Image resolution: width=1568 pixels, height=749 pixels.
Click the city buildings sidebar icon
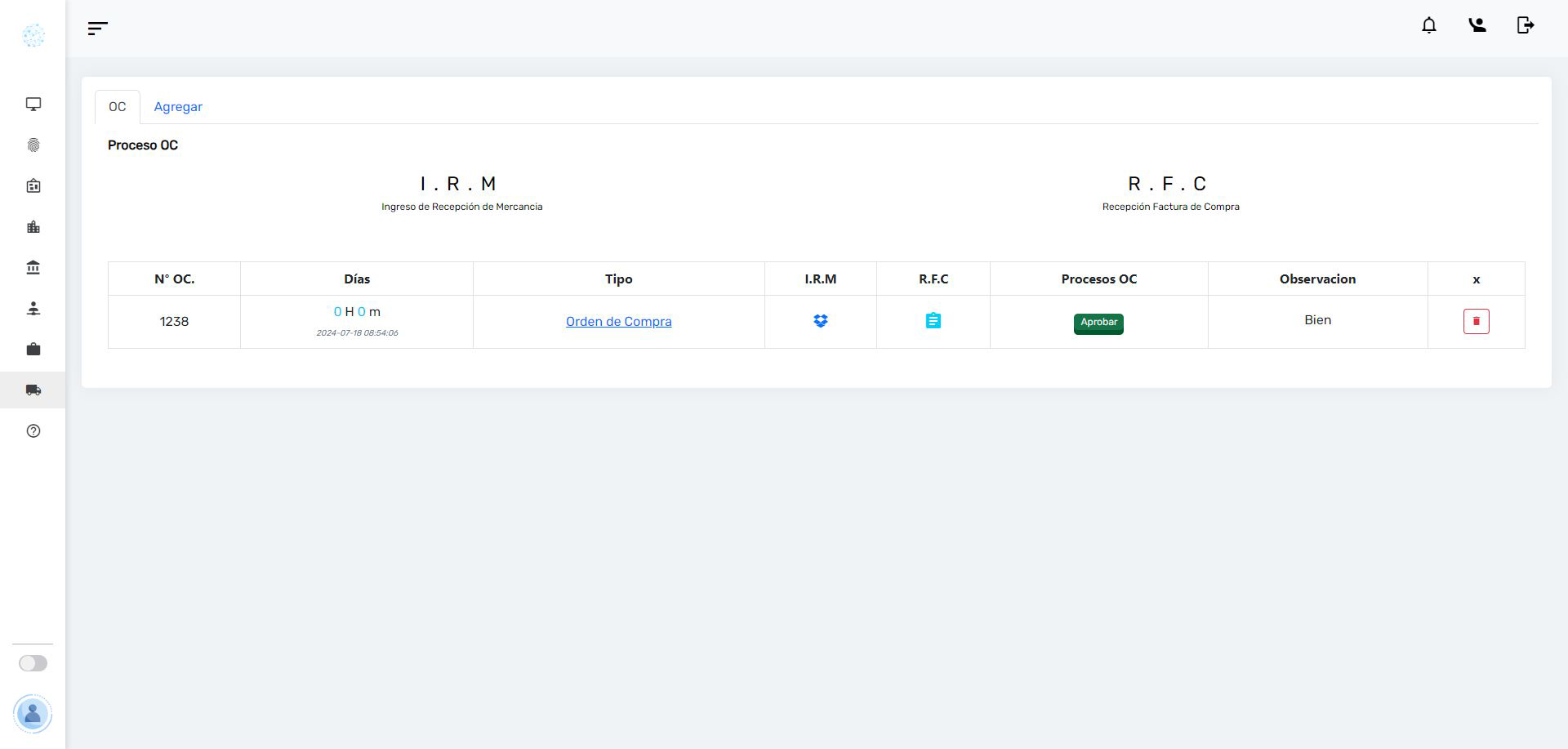(x=33, y=227)
